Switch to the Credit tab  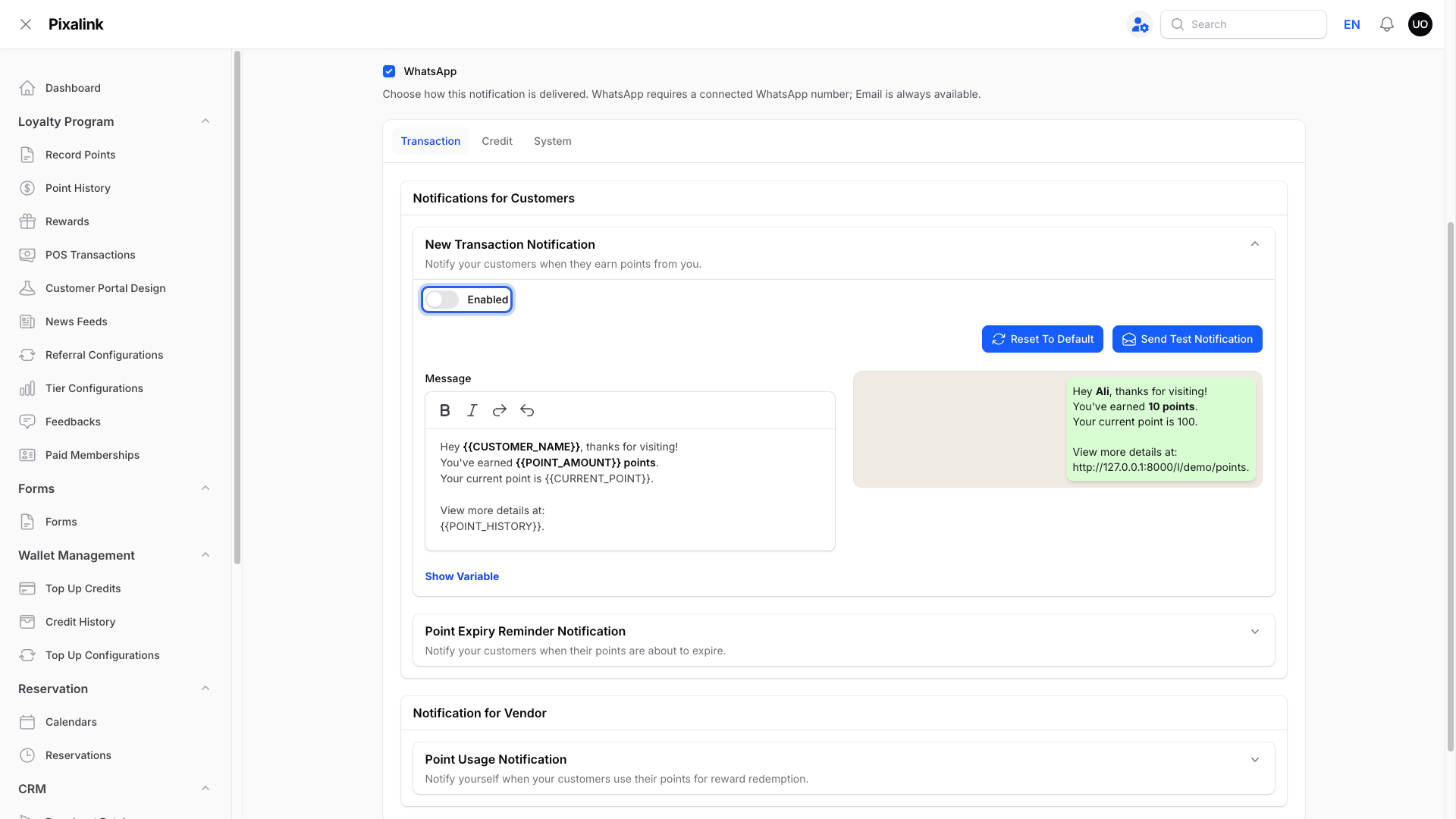[497, 141]
